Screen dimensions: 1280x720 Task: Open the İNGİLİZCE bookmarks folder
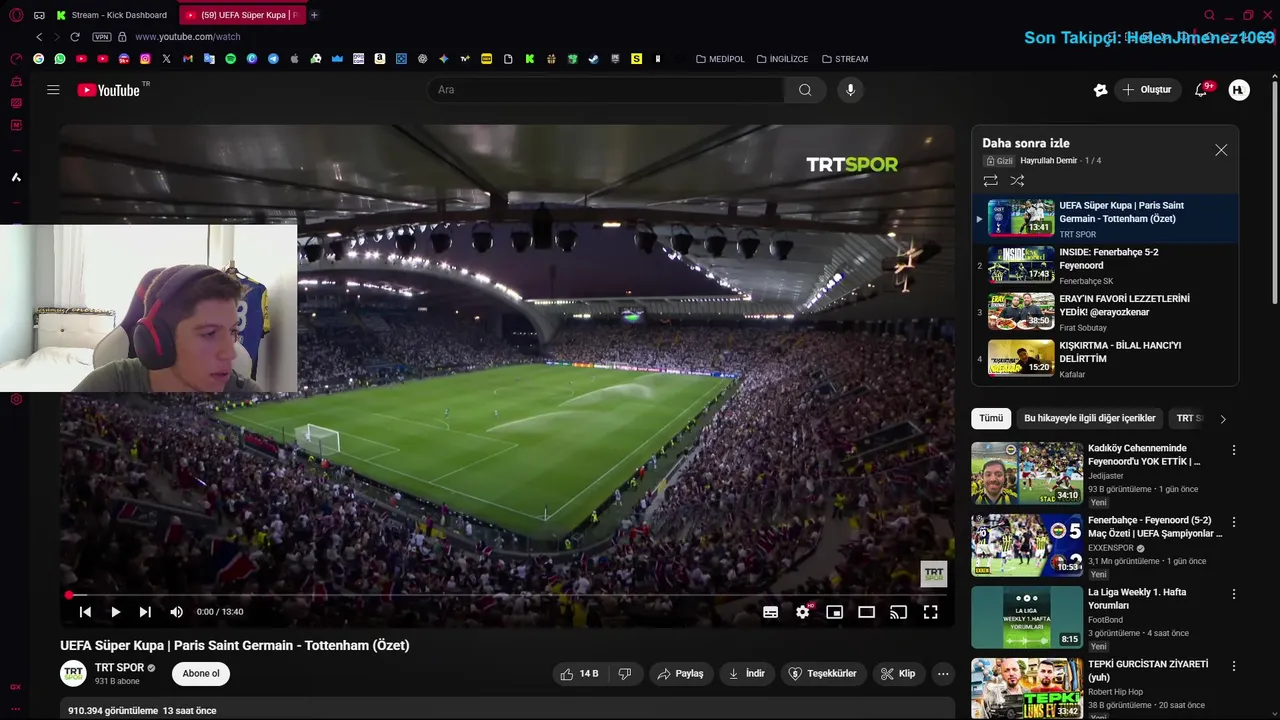coord(782,59)
